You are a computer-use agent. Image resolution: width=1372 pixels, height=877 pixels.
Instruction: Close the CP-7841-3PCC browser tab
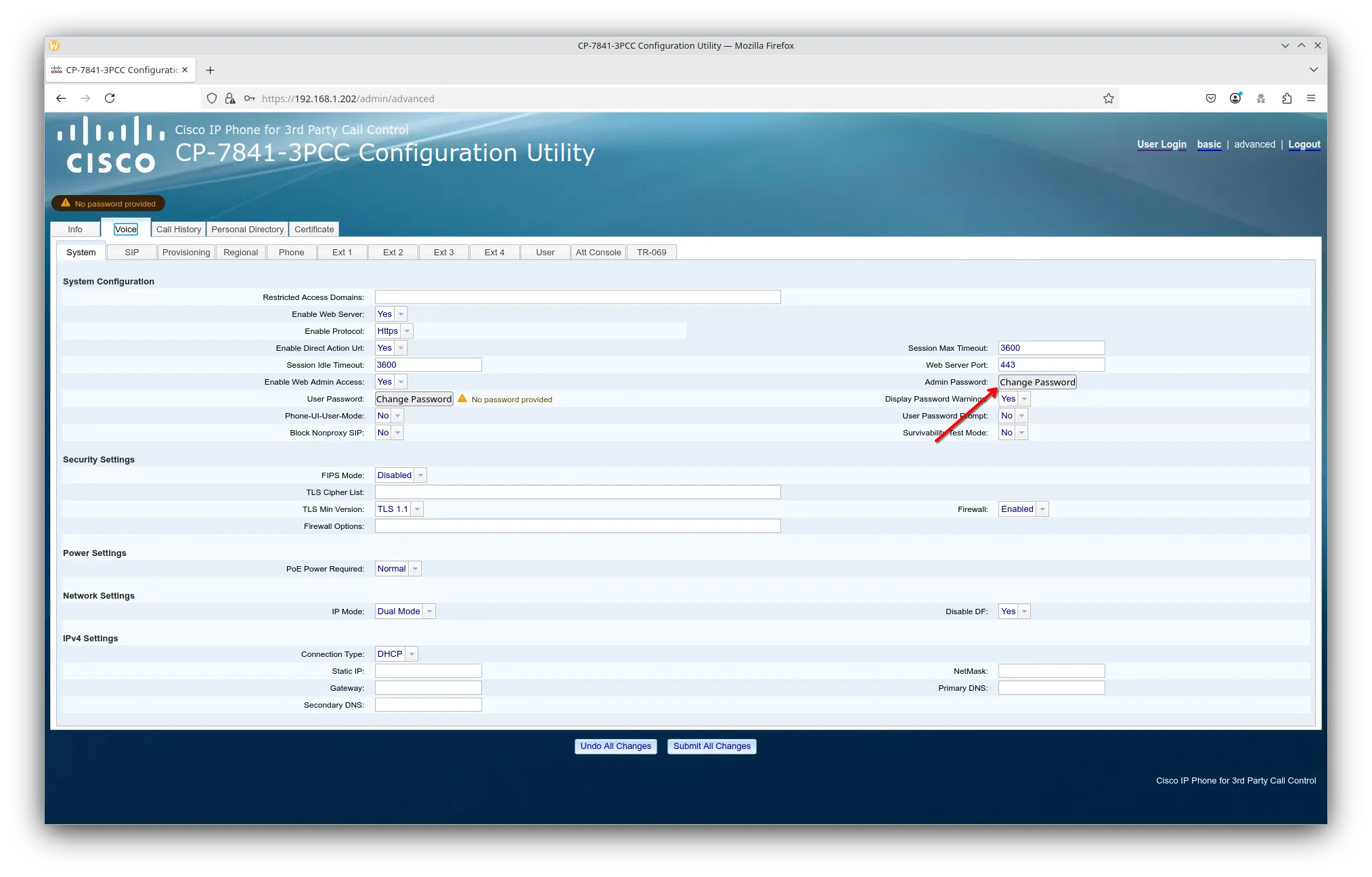(185, 70)
